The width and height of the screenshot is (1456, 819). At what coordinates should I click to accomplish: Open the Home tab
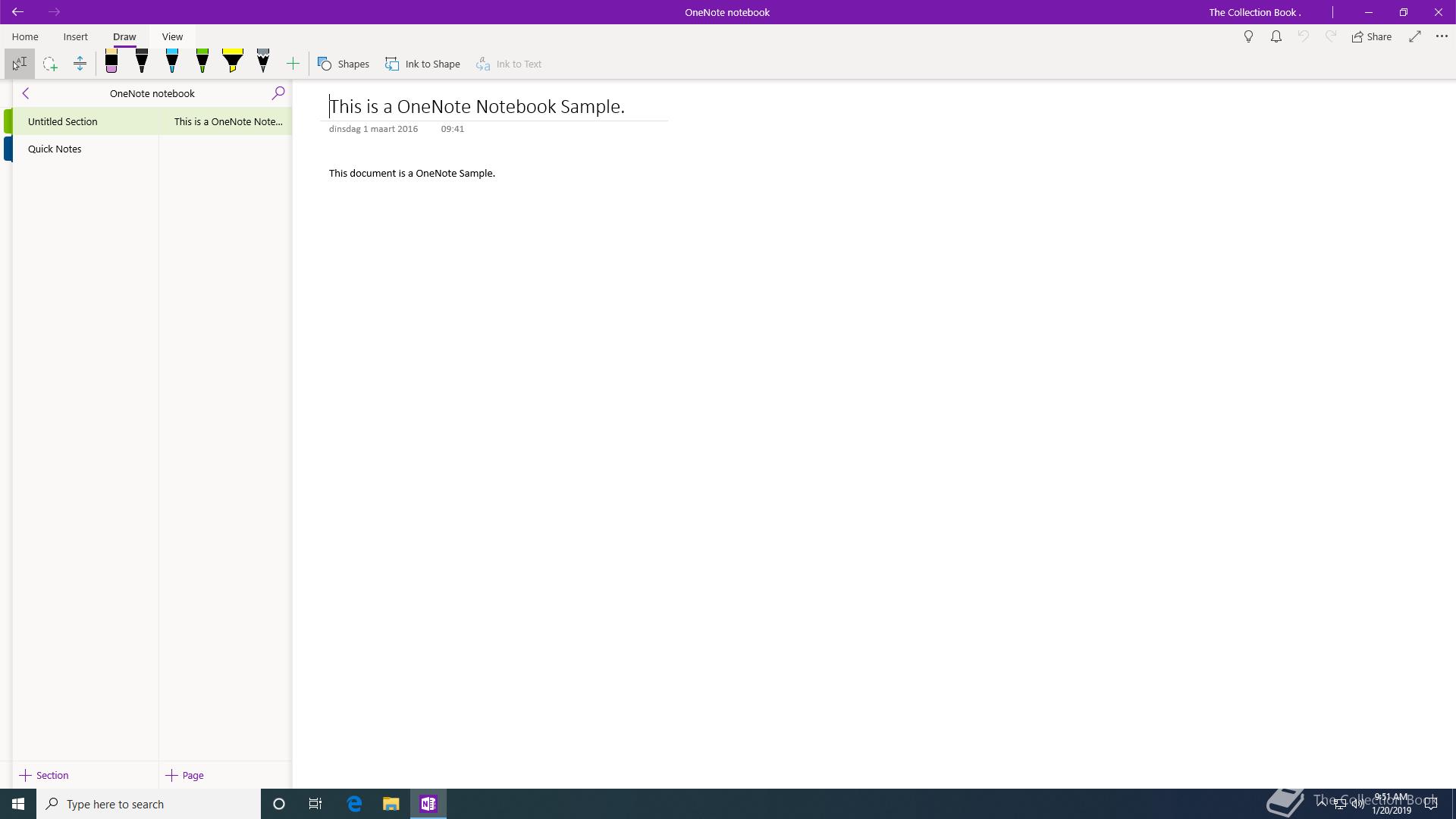(x=25, y=36)
